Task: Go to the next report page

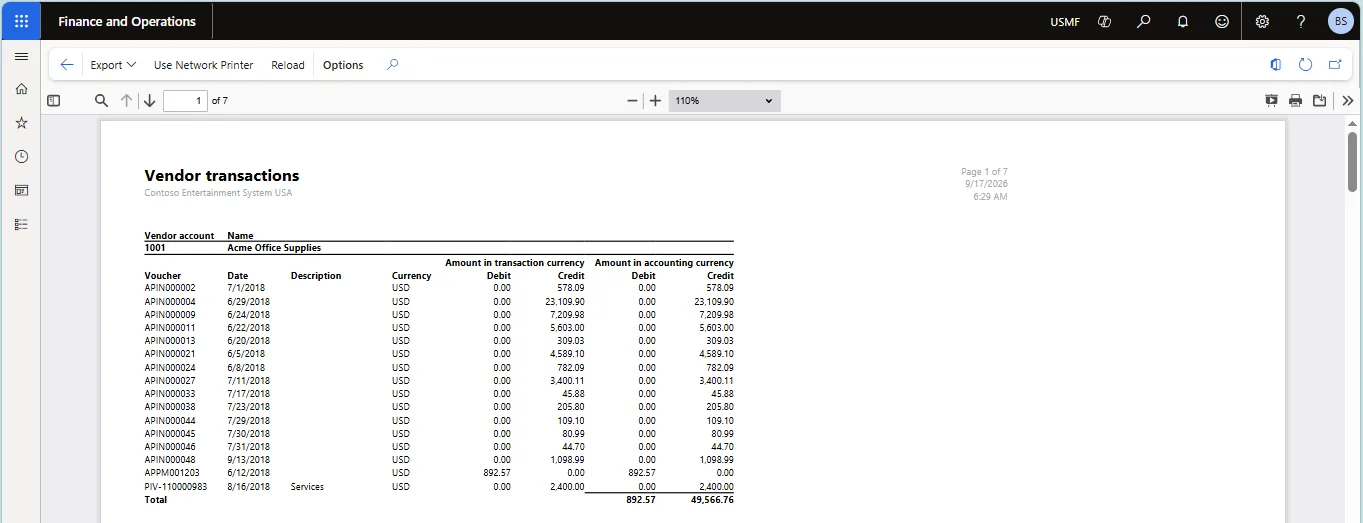Action: pos(150,101)
